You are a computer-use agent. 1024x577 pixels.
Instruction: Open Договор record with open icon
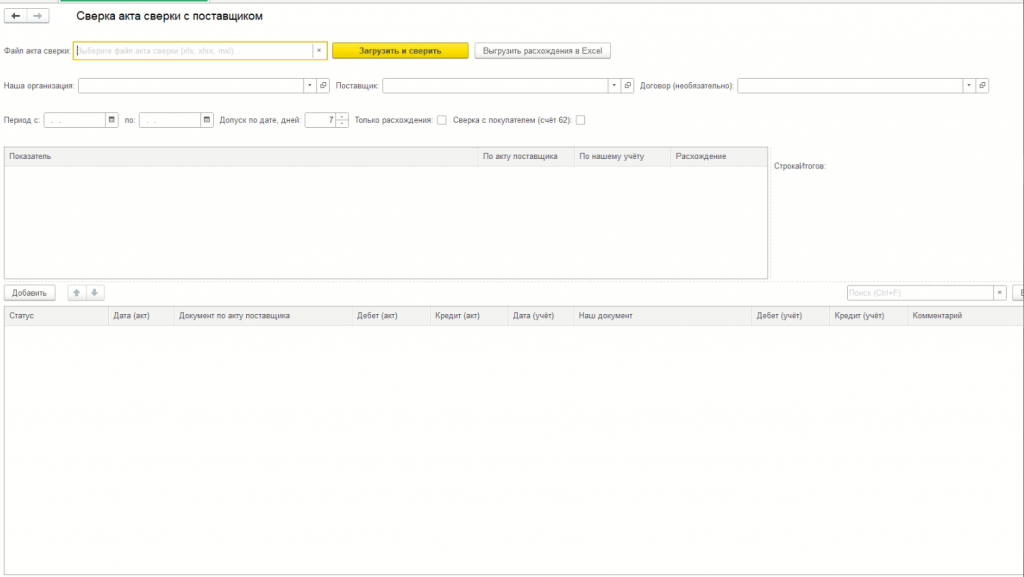point(982,86)
